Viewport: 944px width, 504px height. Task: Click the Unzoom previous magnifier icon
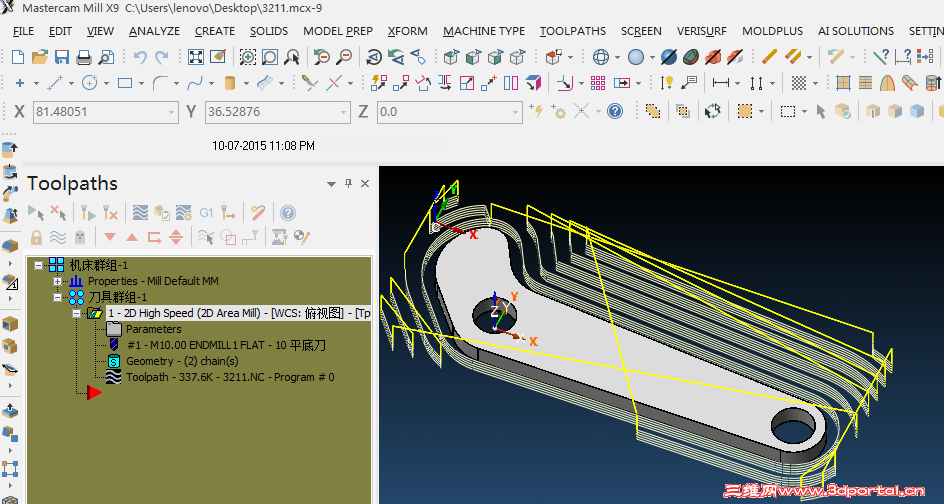[321, 57]
